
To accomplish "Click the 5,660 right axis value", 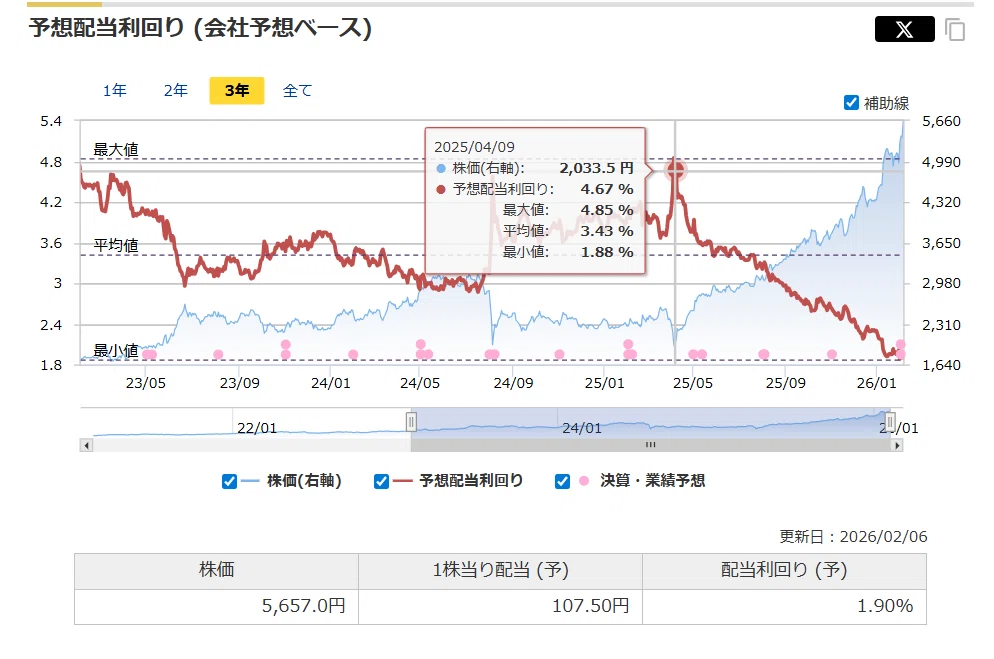I will (941, 121).
